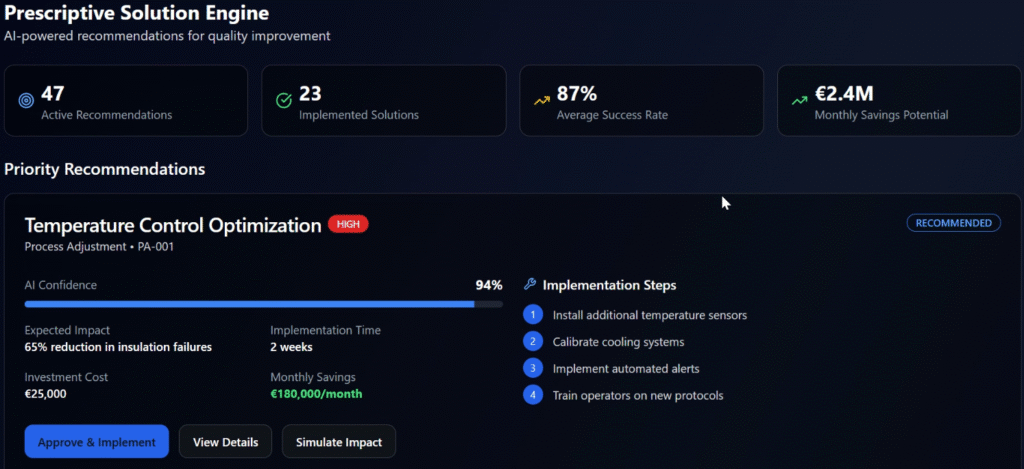Select the Monthly Savings Potential card
This screenshot has height=469, width=1024.
[x=898, y=101]
